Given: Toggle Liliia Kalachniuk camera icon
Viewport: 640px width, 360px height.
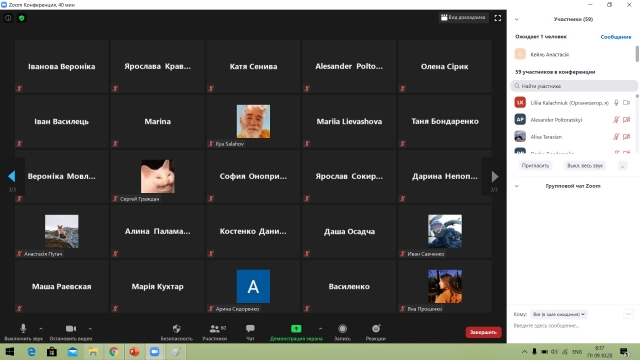Looking at the screenshot, I should [627, 103].
